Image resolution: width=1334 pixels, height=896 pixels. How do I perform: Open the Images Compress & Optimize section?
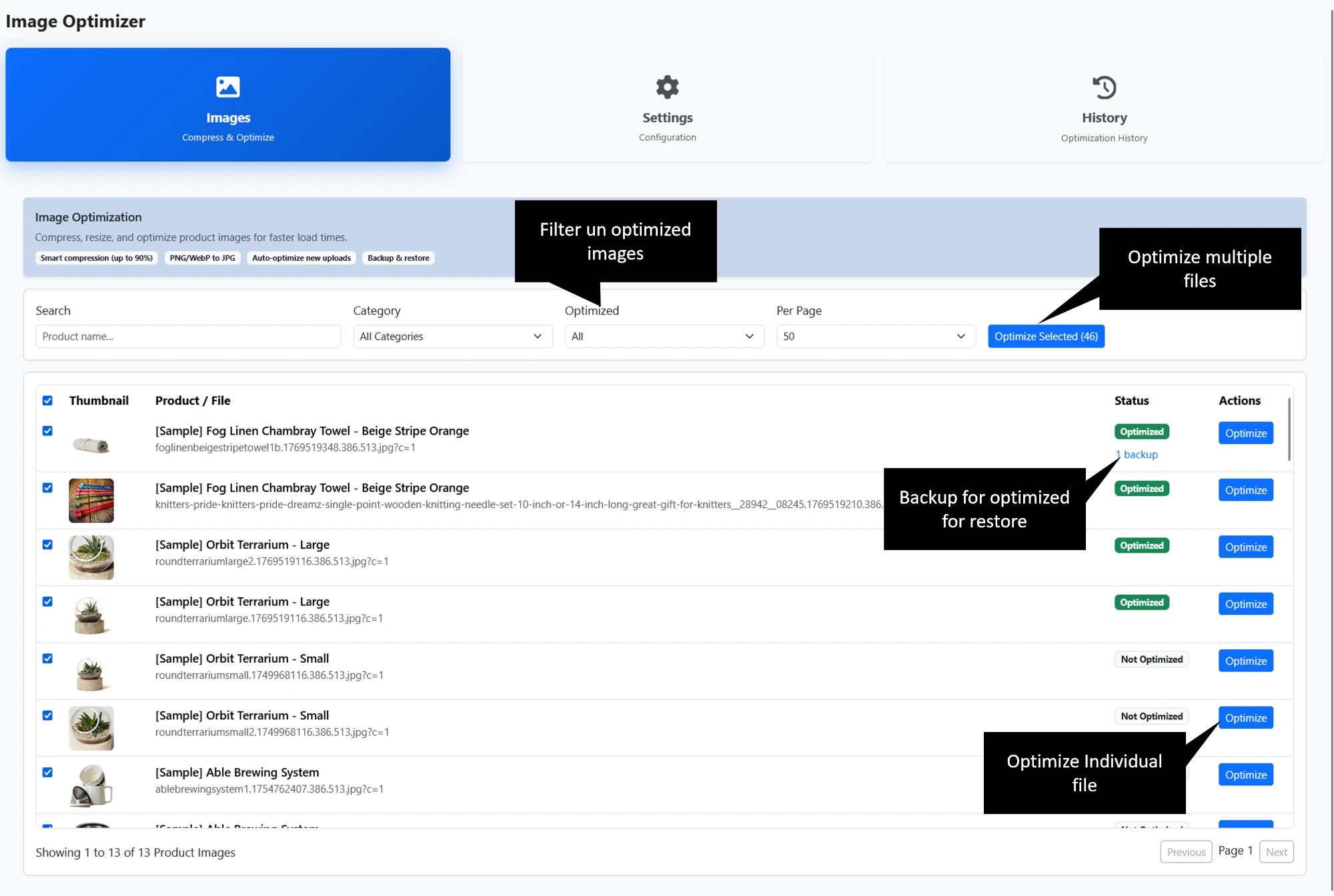pos(227,105)
